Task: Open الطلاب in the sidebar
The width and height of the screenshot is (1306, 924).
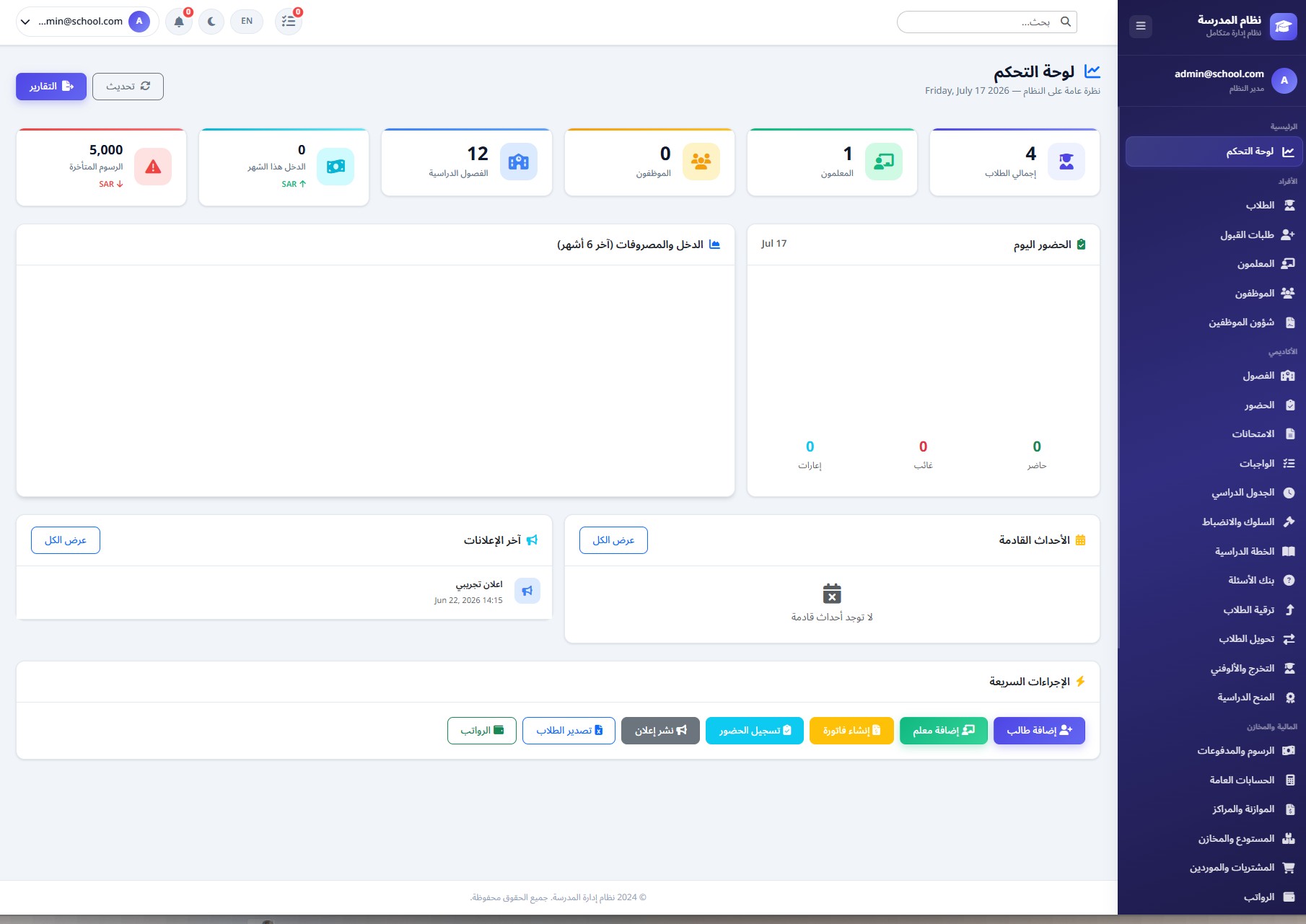Action: tap(1214, 206)
